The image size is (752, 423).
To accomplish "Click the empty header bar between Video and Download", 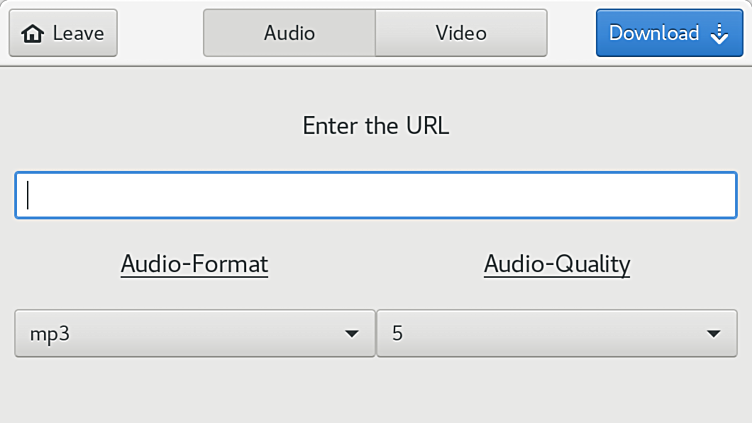I will 572,33.
